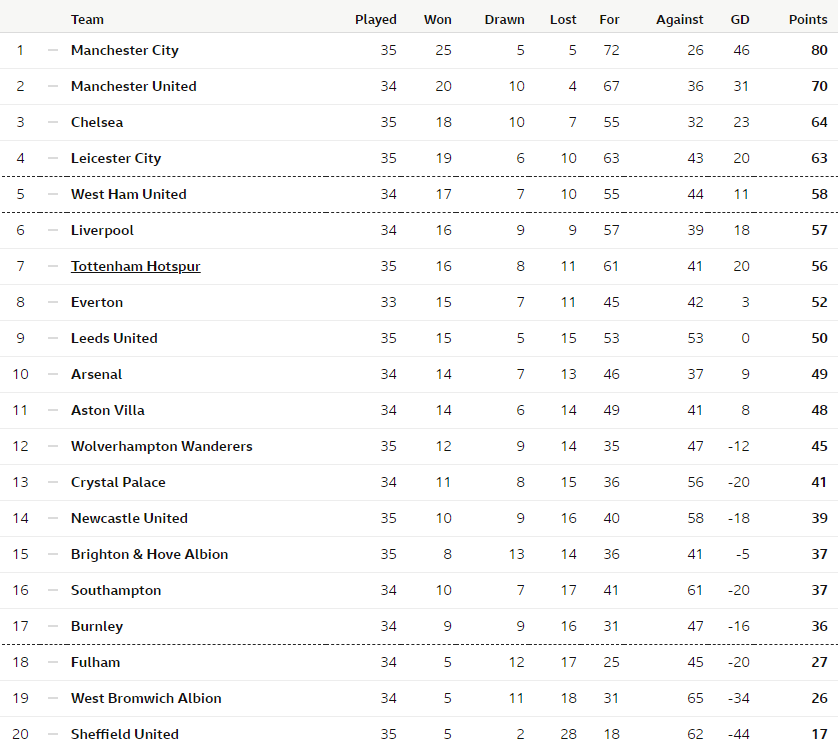Viewport: 838px width, 749px height.
Task: Select West Bromwich Albion in the table
Action: pos(146,698)
